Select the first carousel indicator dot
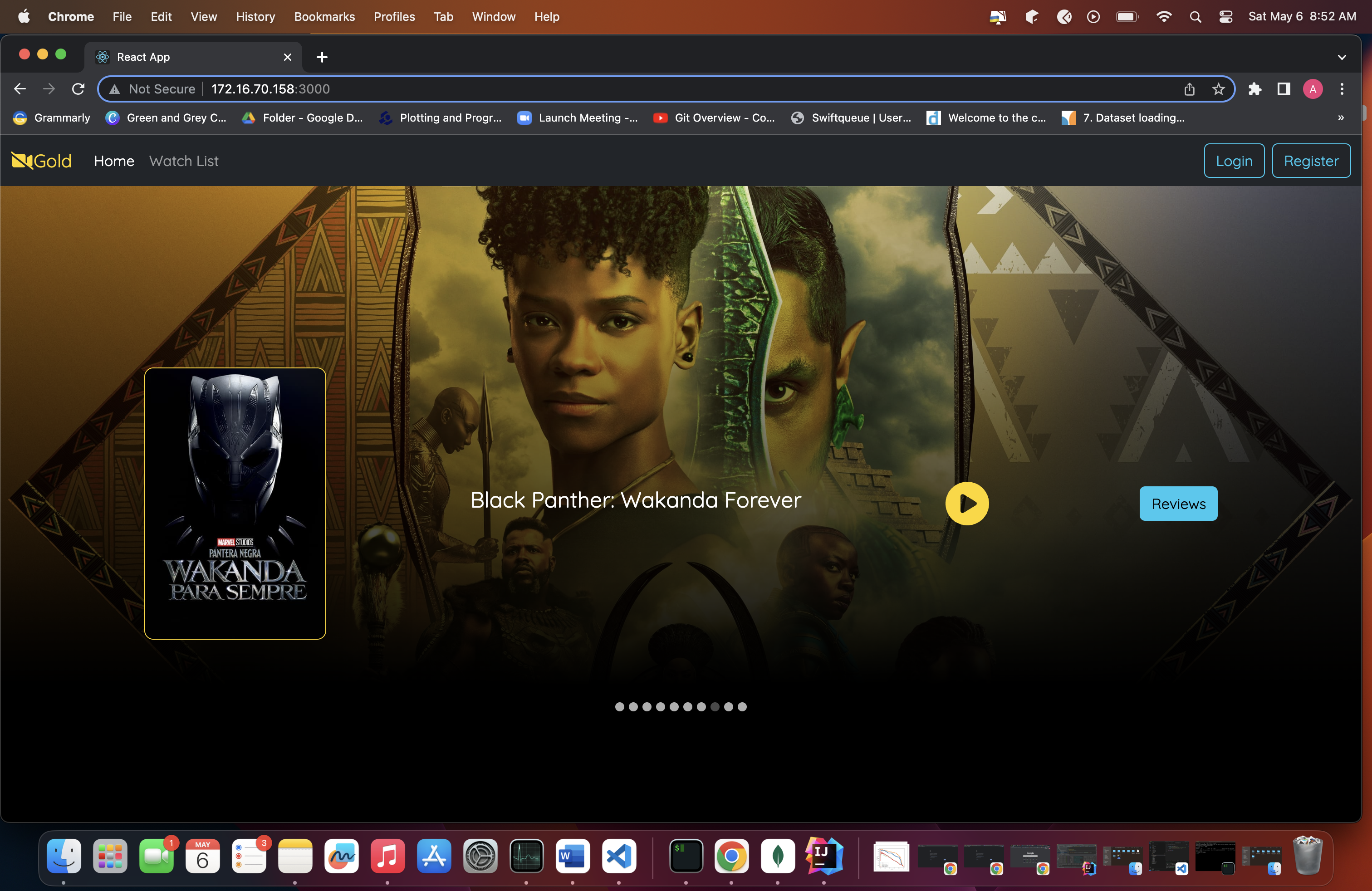 tap(620, 706)
